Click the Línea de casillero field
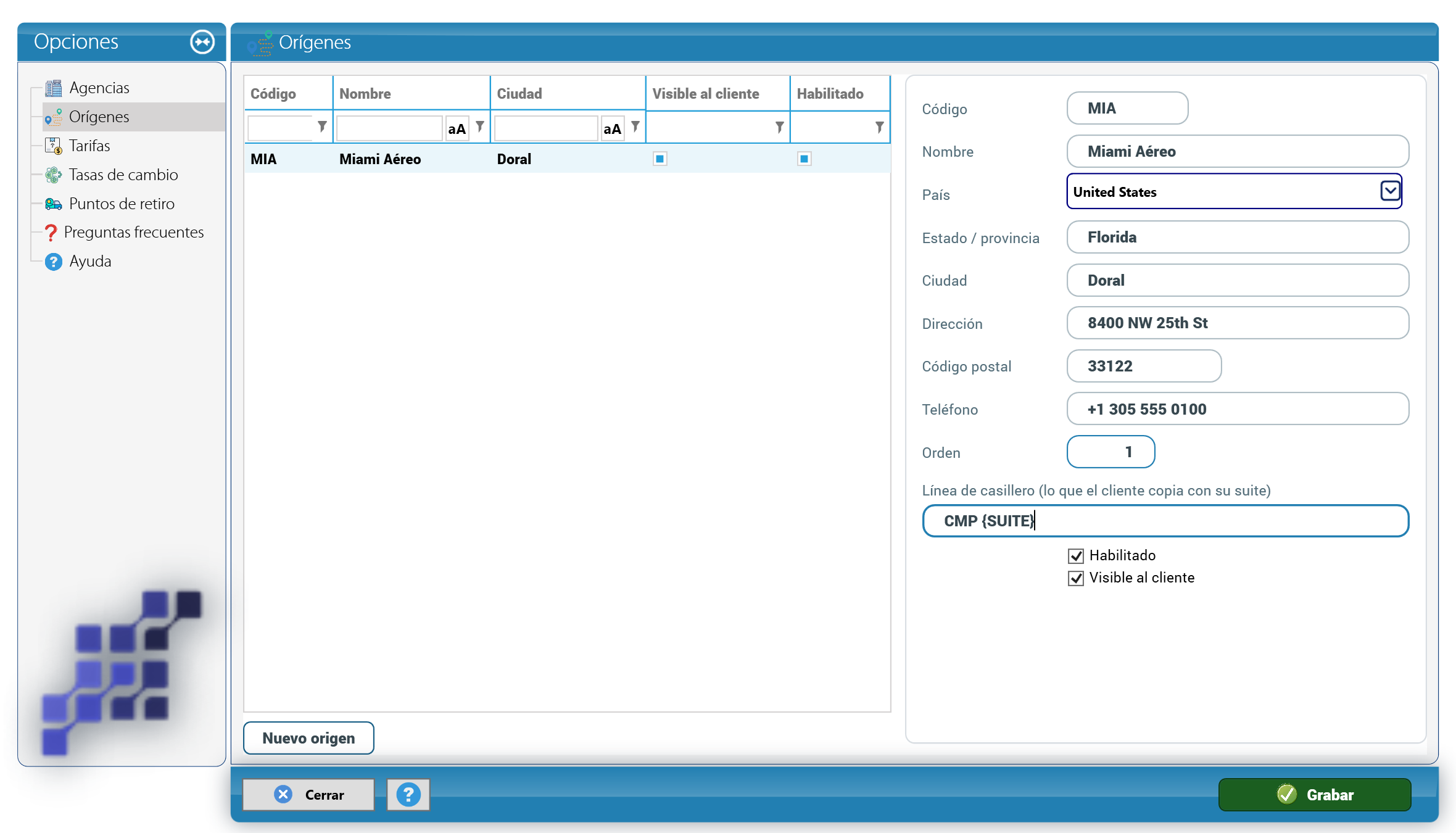The image size is (1456, 833). tap(1165, 521)
